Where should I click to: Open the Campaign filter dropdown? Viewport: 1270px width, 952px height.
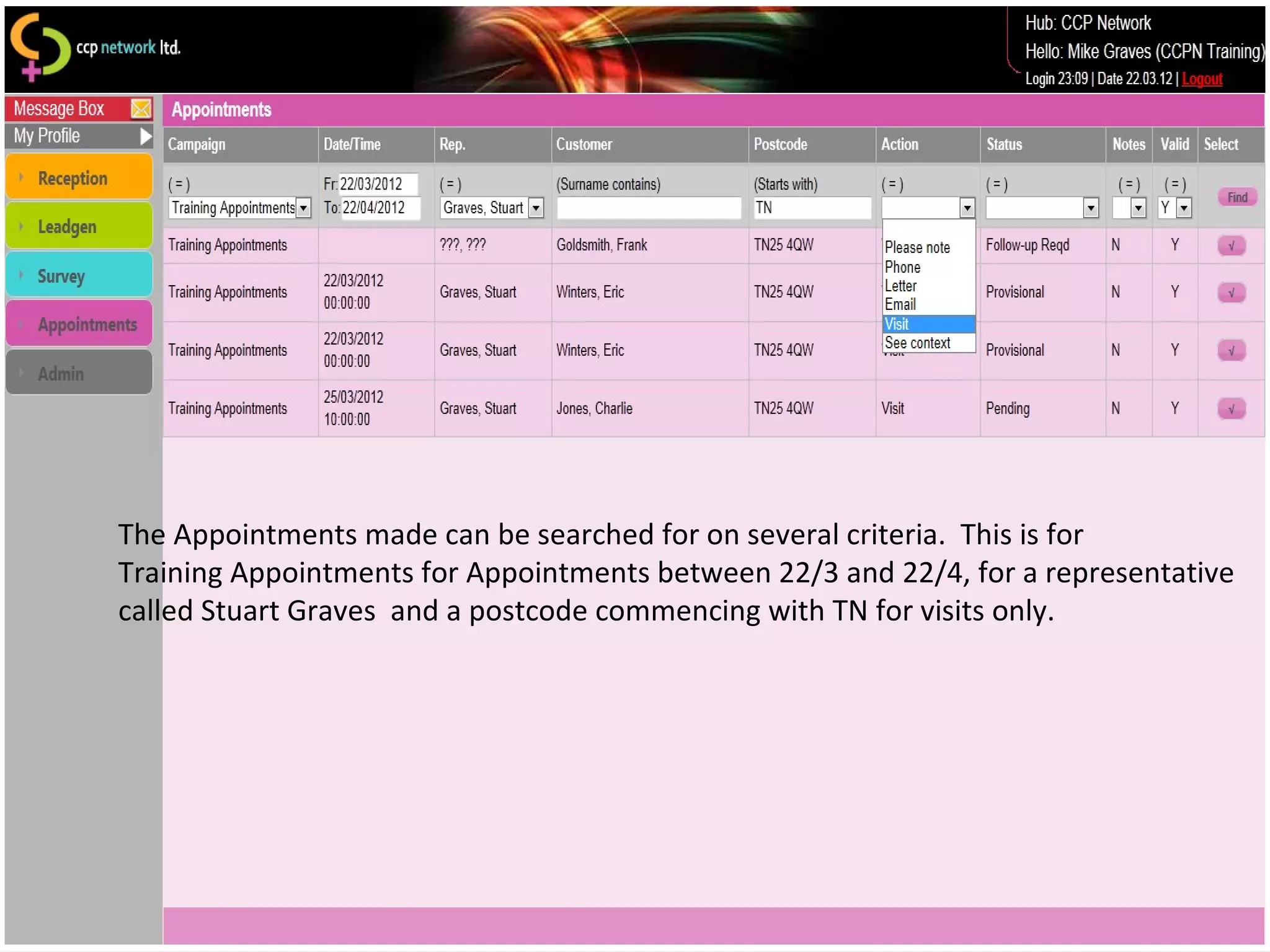tap(303, 208)
